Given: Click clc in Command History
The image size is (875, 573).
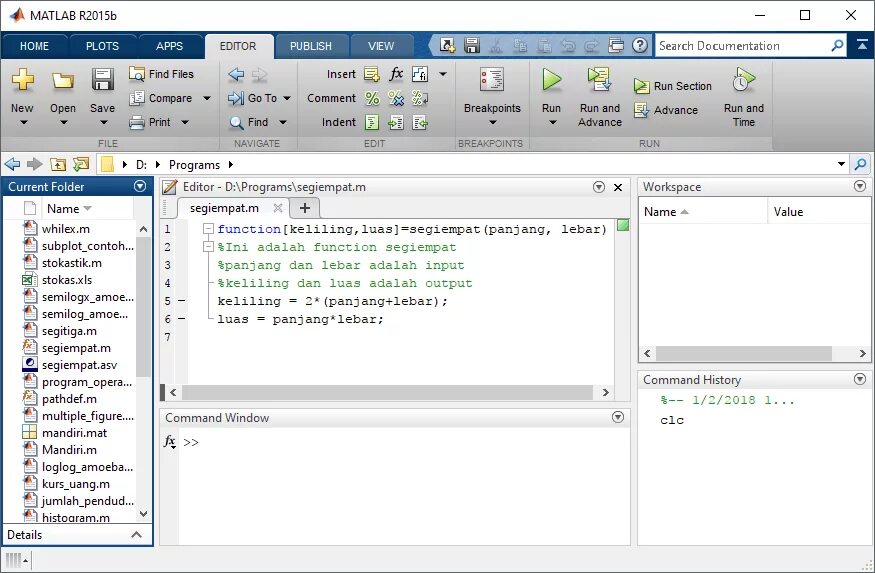Looking at the screenshot, I should tap(672, 420).
